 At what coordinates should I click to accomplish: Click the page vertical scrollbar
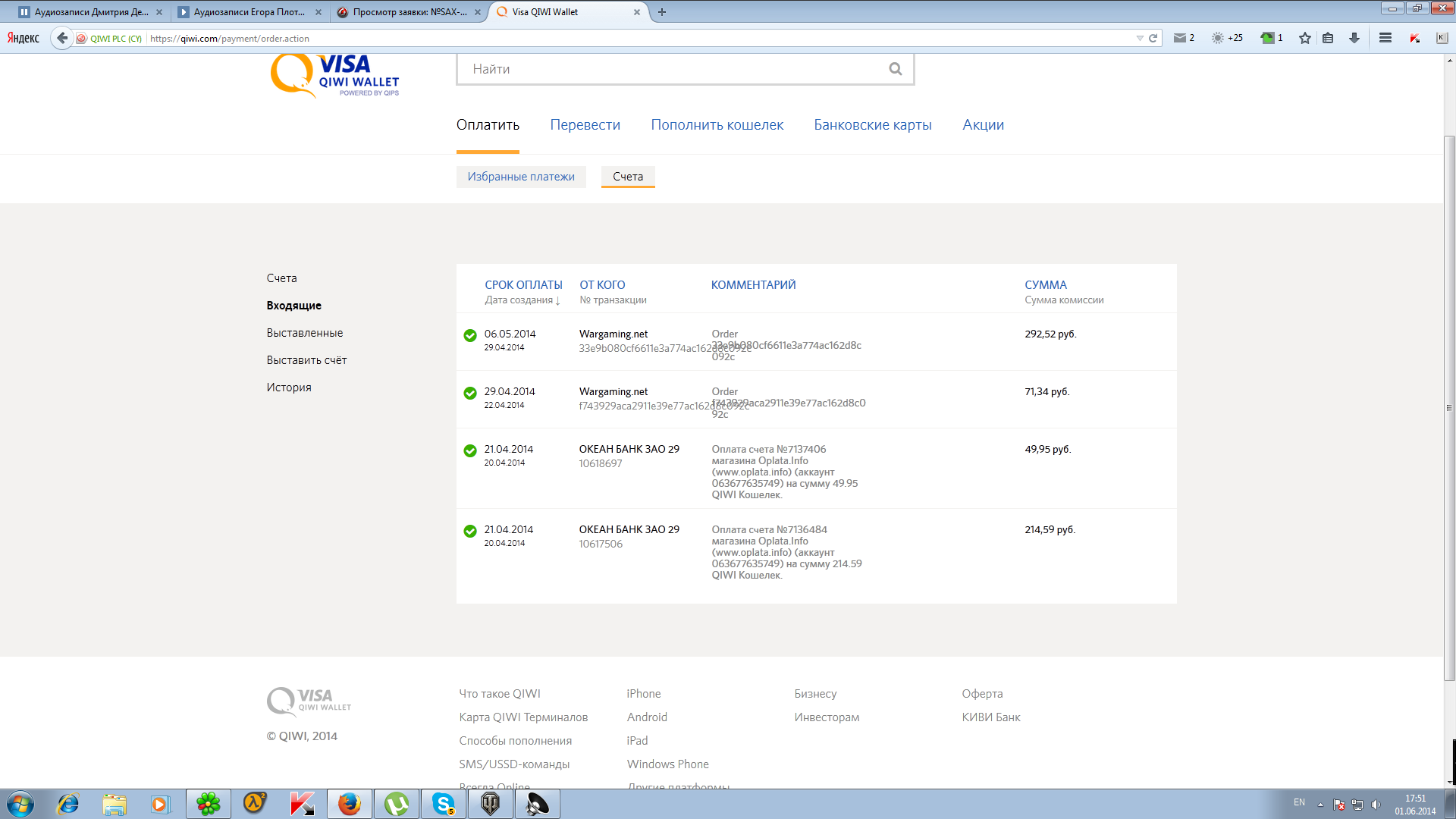[1449, 407]
